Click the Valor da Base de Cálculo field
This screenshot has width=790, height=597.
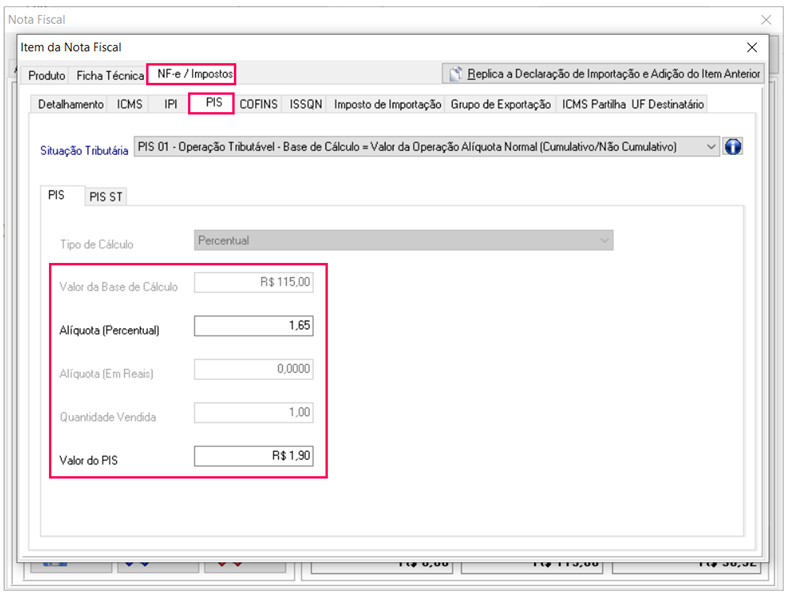coord(253,283)
